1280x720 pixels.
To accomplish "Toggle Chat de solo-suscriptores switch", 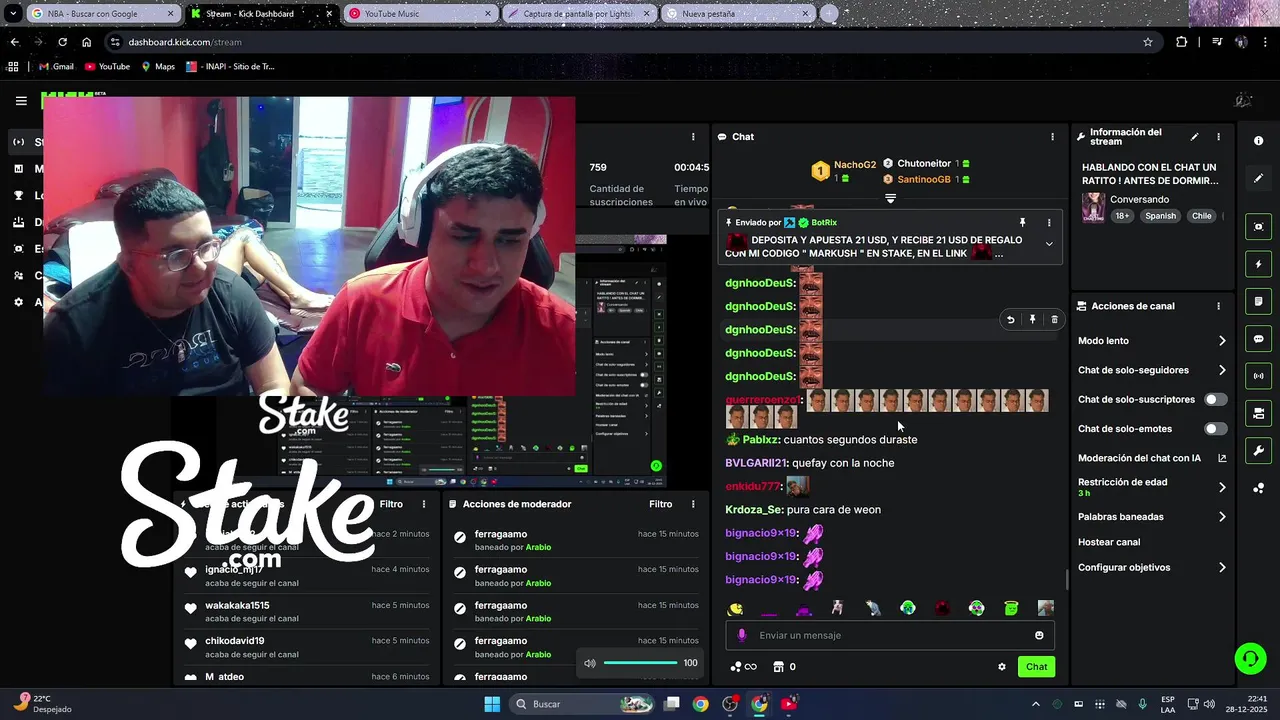I will point(1215,399).
